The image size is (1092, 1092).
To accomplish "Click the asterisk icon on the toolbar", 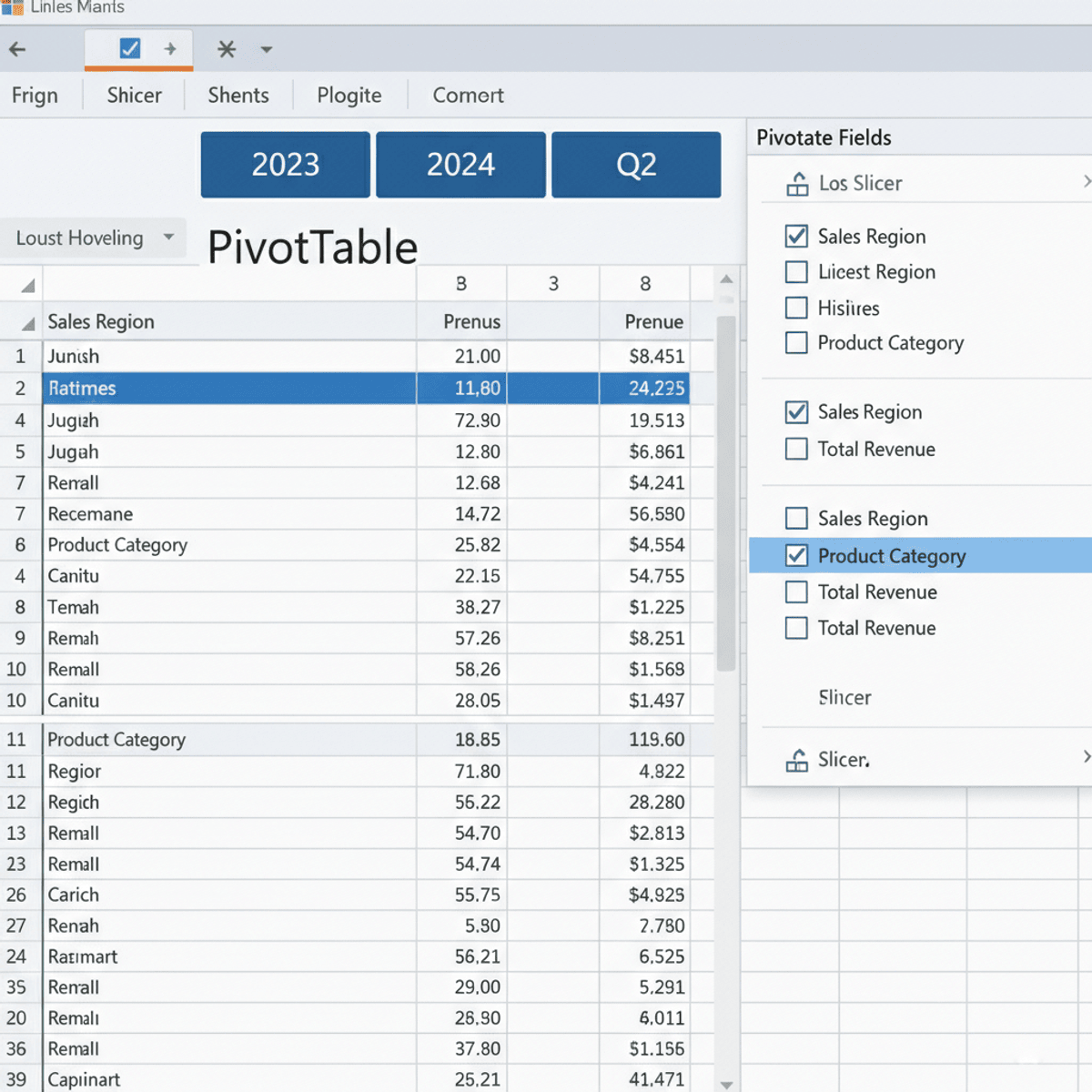I will 226,49.
